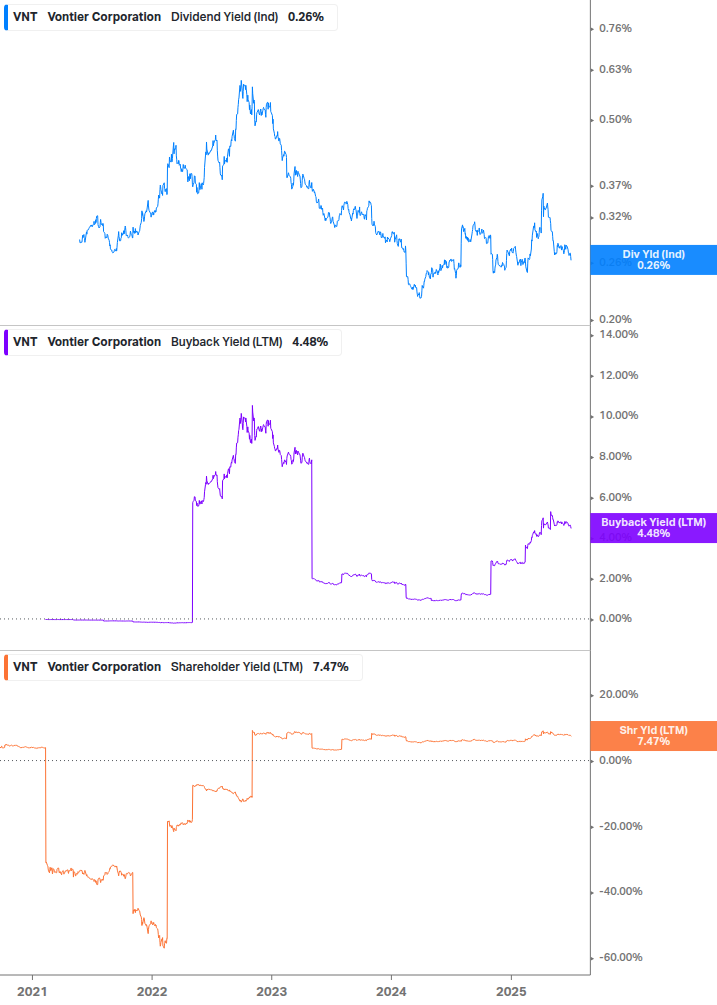Click the 0.63% dividend yield axis label
Viewport: 717px width, 1005px height.
point(615,69)
